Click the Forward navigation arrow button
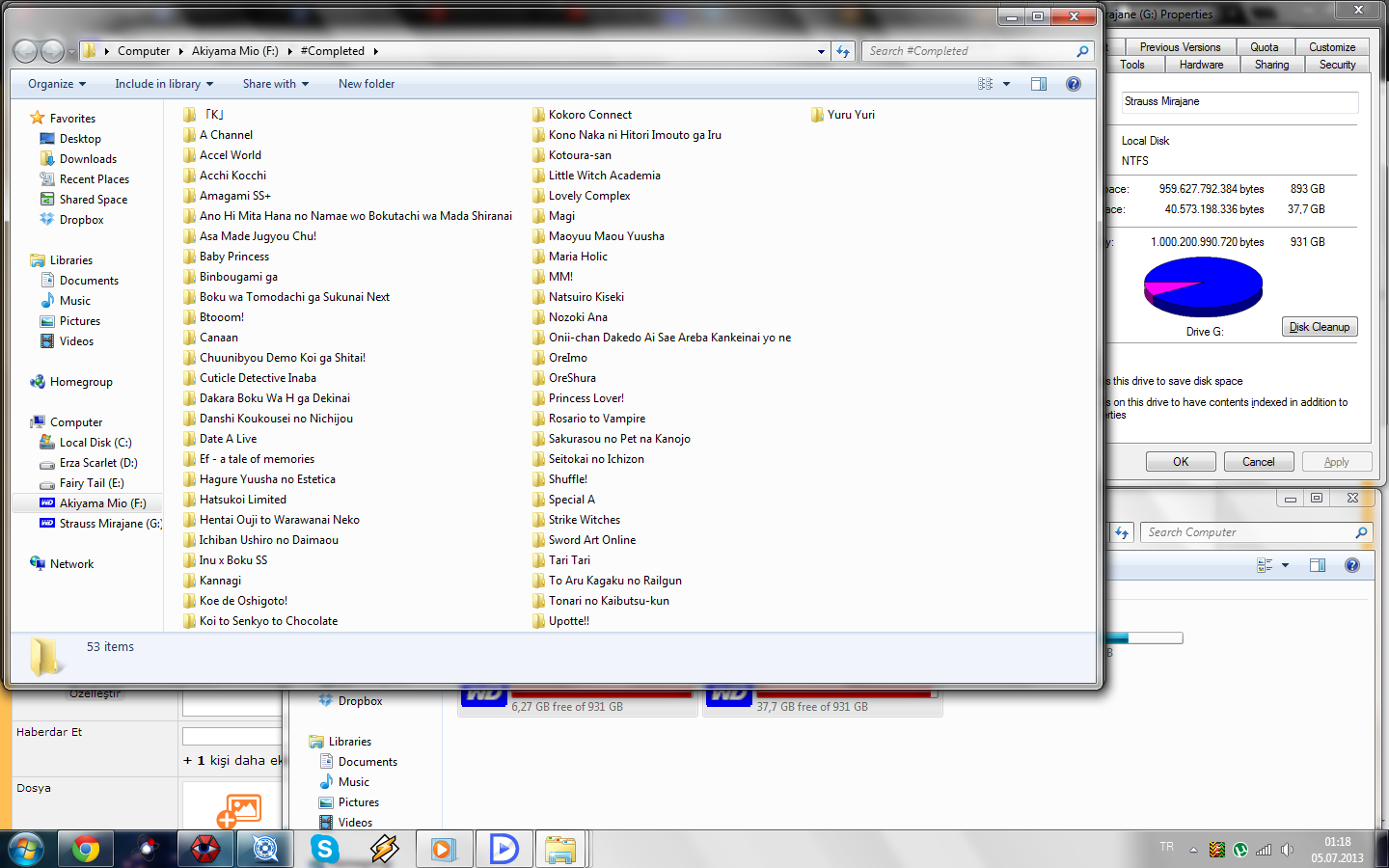 pyautogui.click(x=53, y=51)
